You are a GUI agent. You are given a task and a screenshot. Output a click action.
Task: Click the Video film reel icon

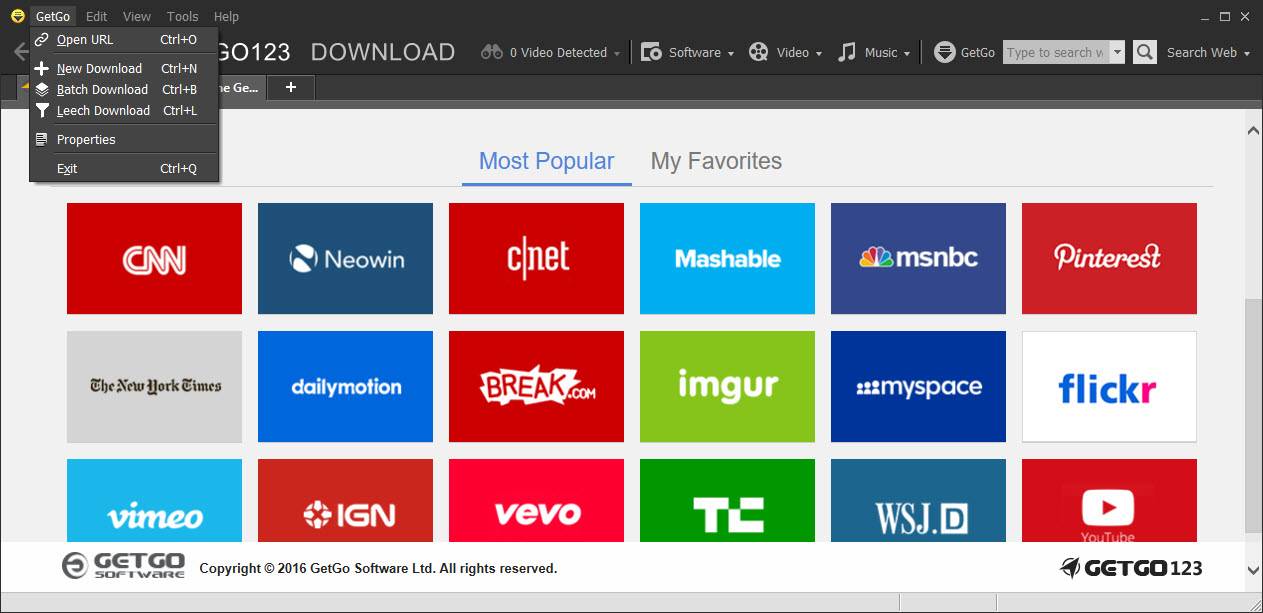(x=759, y=52)
